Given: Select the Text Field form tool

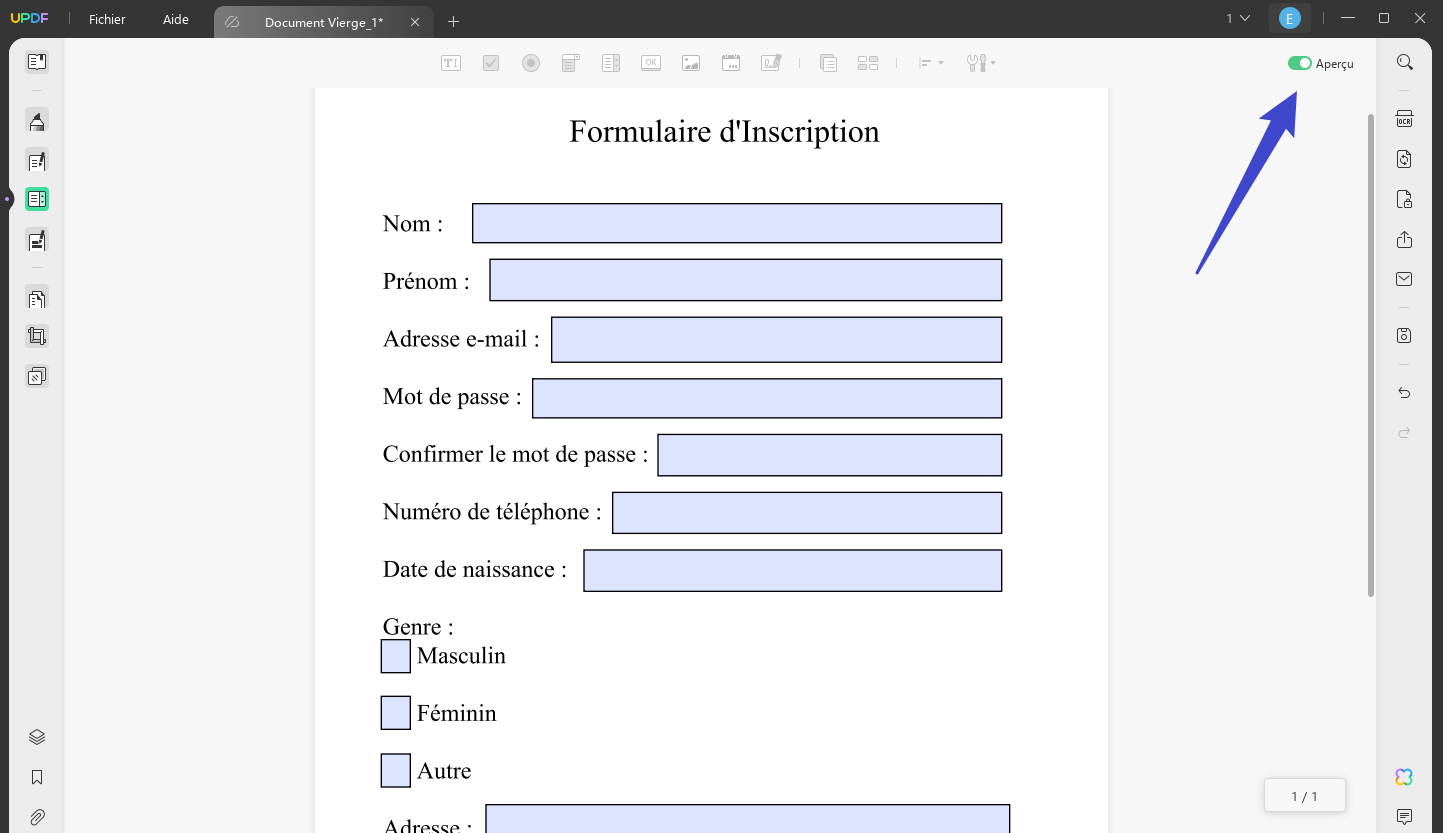Looking at the screenshot, I should 450,62.
